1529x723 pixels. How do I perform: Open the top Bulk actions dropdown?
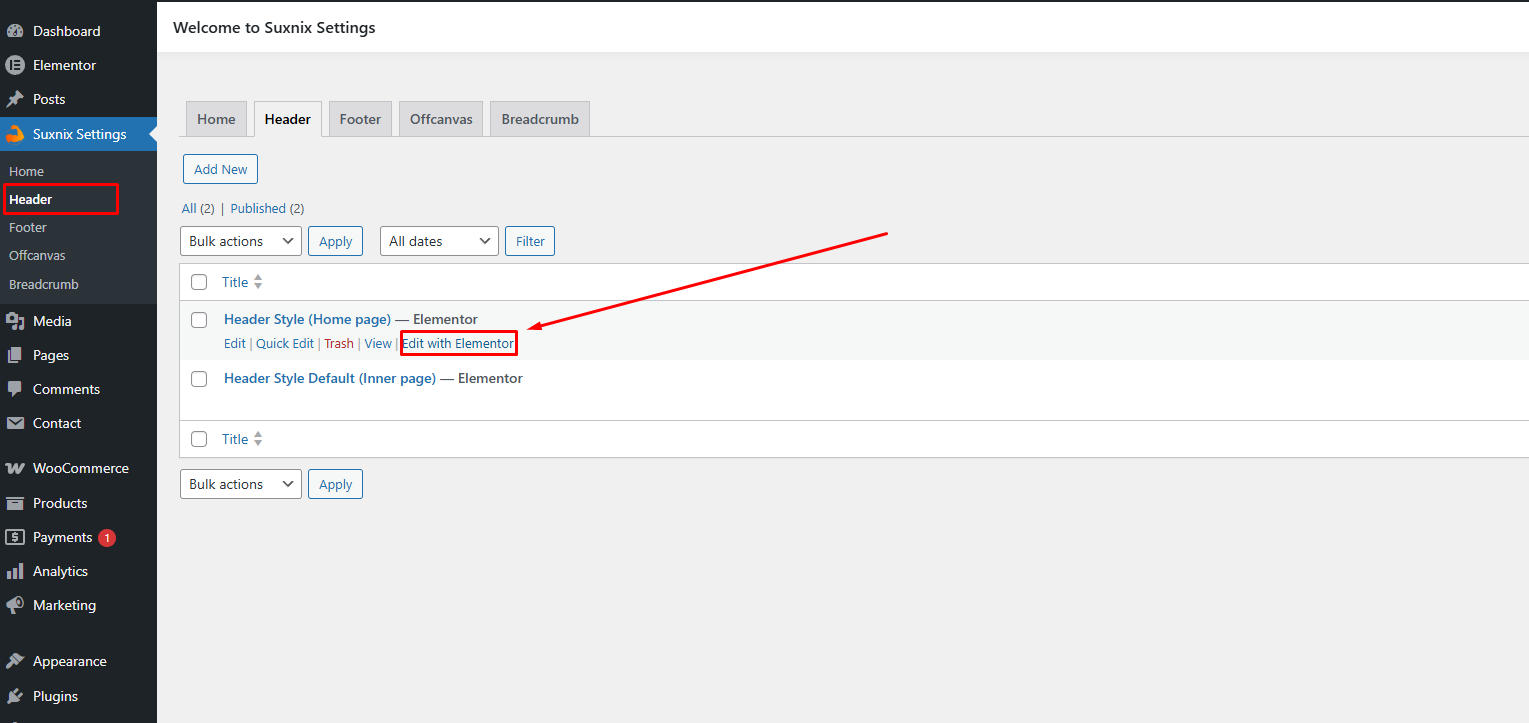(x=240, y=241)
